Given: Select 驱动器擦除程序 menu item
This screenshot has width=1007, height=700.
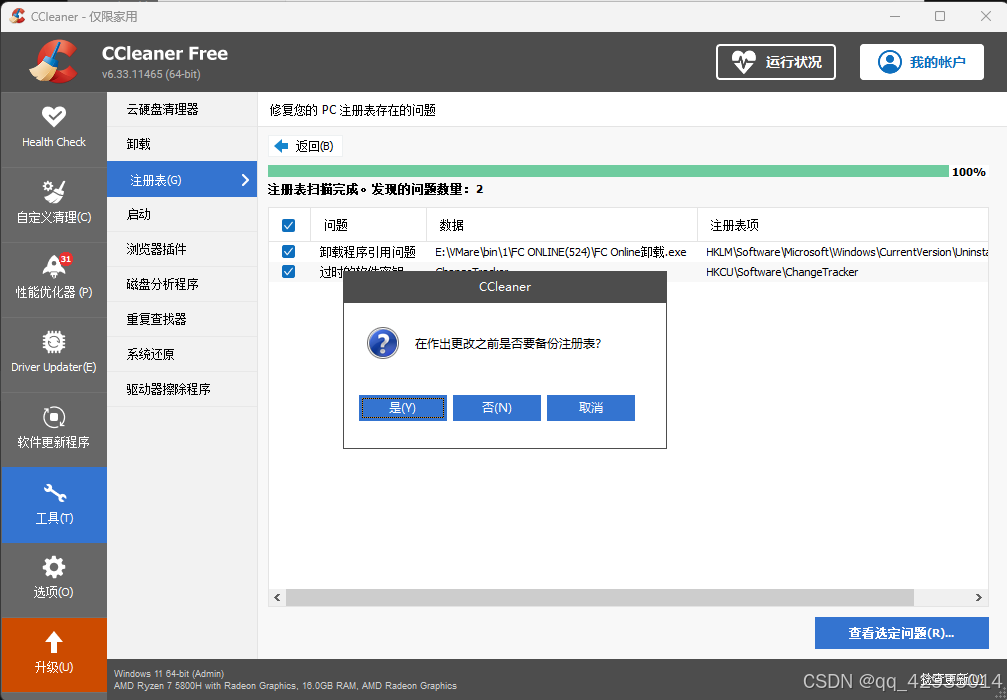Looking at the screenshot, I should point(182,389).
